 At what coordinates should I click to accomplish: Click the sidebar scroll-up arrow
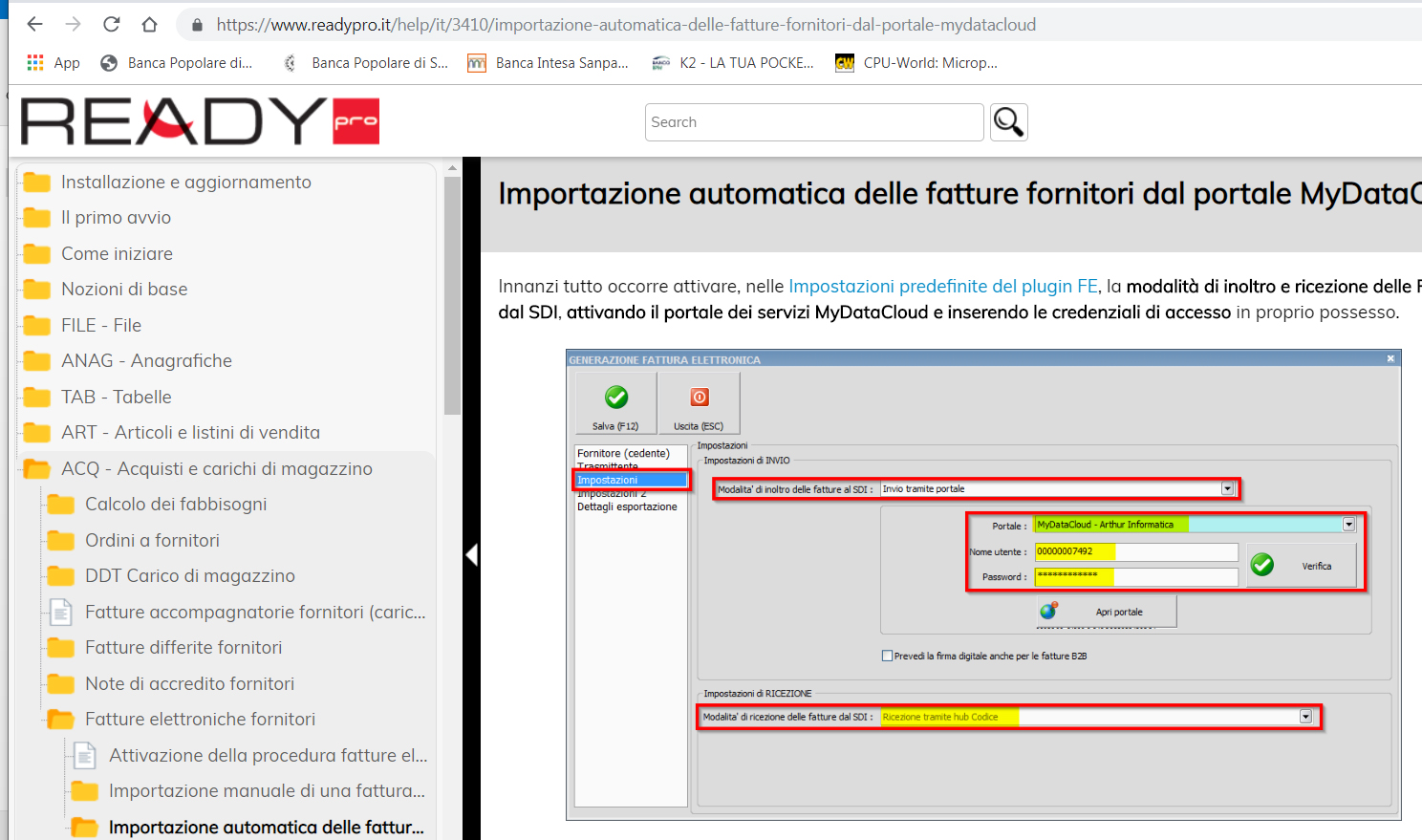pos(452,168)
